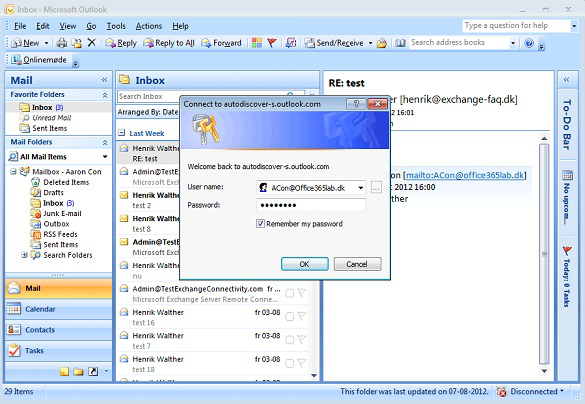Open the Go menu
This screenshot has height=404, width=585.
coord(91,26)
